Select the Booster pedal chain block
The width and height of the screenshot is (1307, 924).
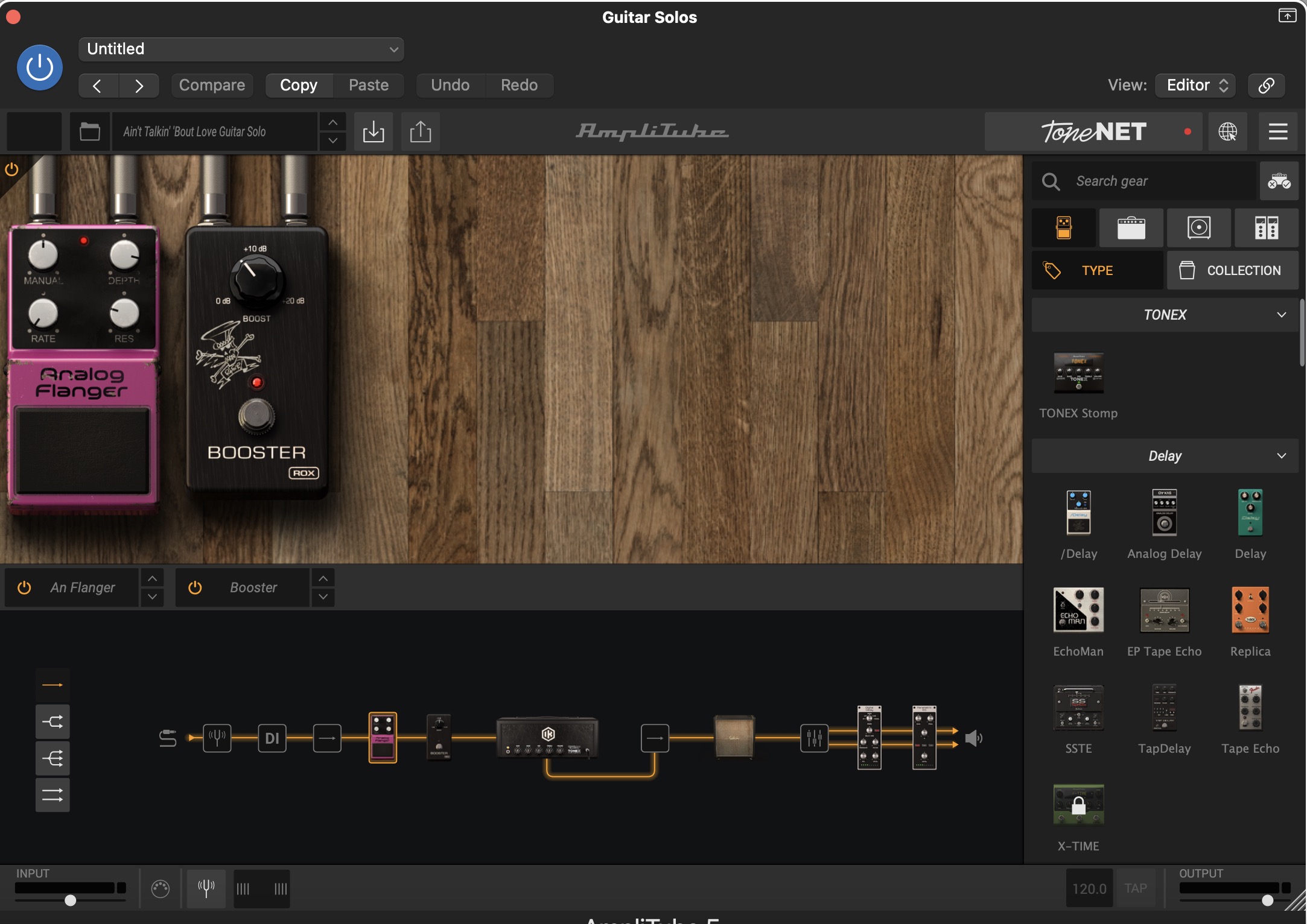click(439, 736)
